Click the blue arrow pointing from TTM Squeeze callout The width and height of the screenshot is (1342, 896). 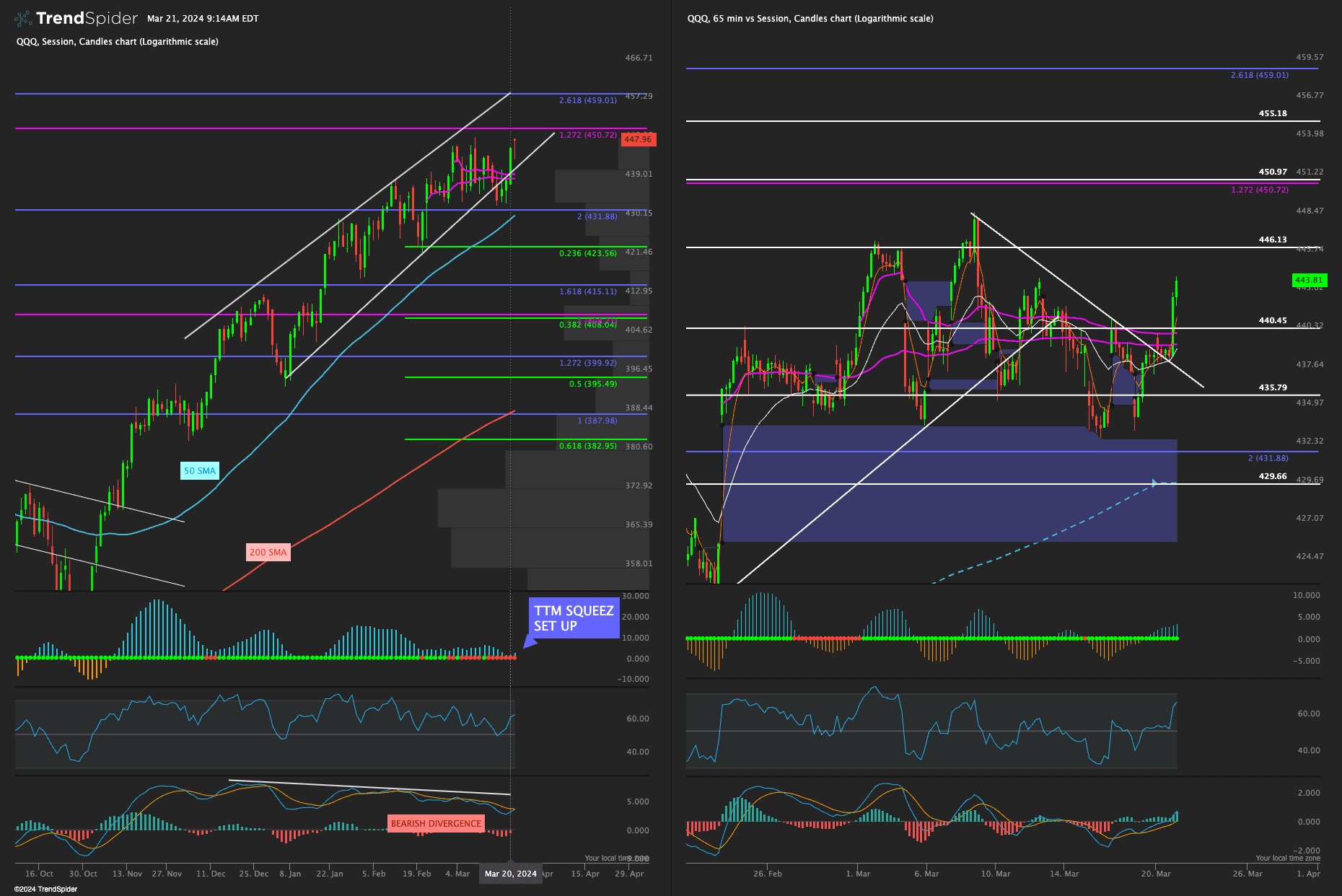tap(530, 641)
